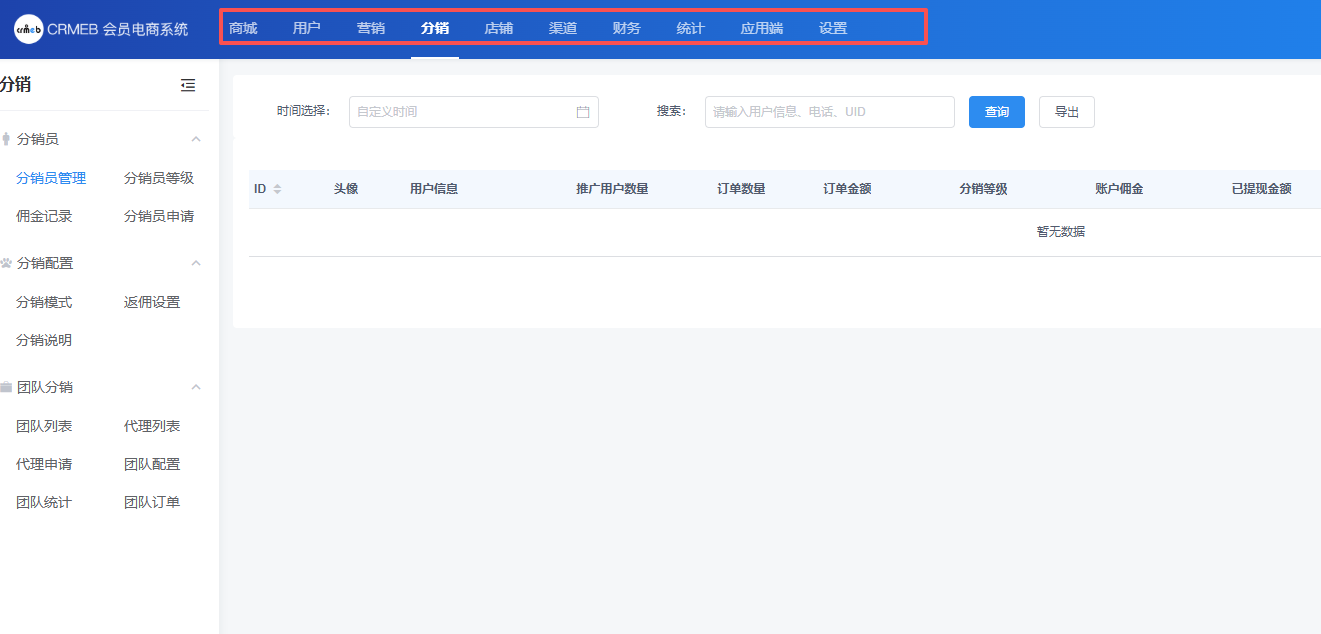Open the 商城 top navigation tab
The image size is (1321, 634).
point(243,28)
